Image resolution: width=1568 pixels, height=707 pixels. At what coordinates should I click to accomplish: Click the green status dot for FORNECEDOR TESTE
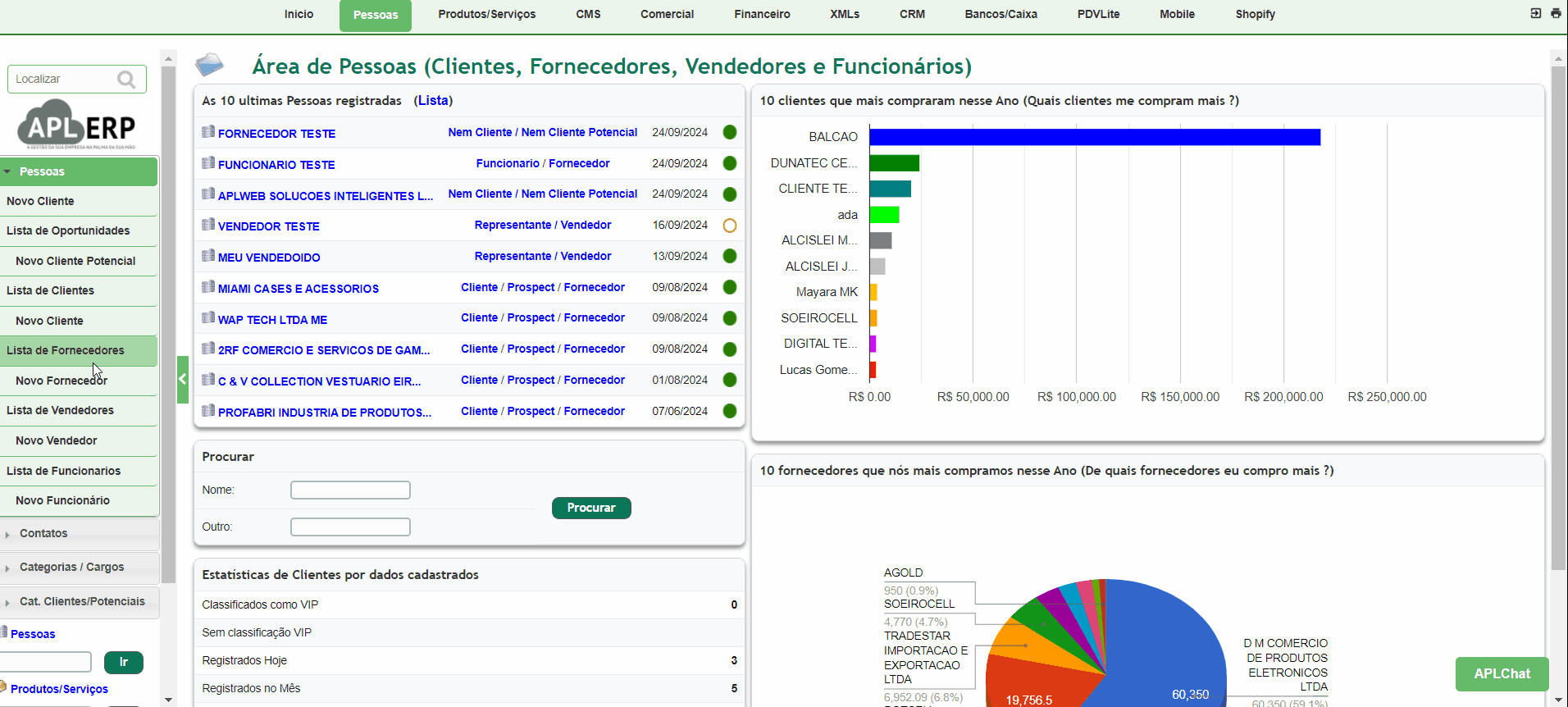pyautogui.click(x=730, y=132)
